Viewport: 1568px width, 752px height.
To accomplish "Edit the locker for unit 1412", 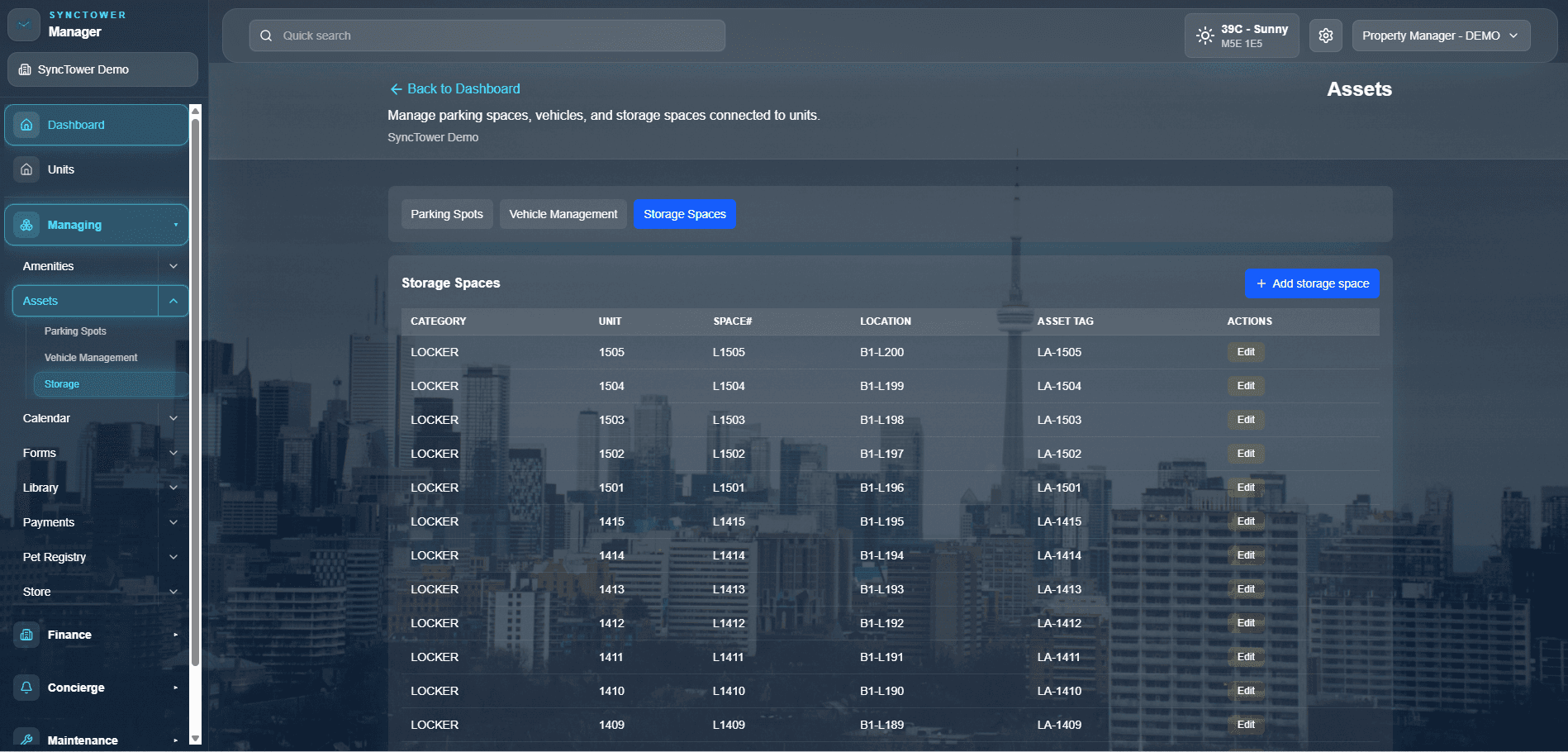I will pos(1246,623).
